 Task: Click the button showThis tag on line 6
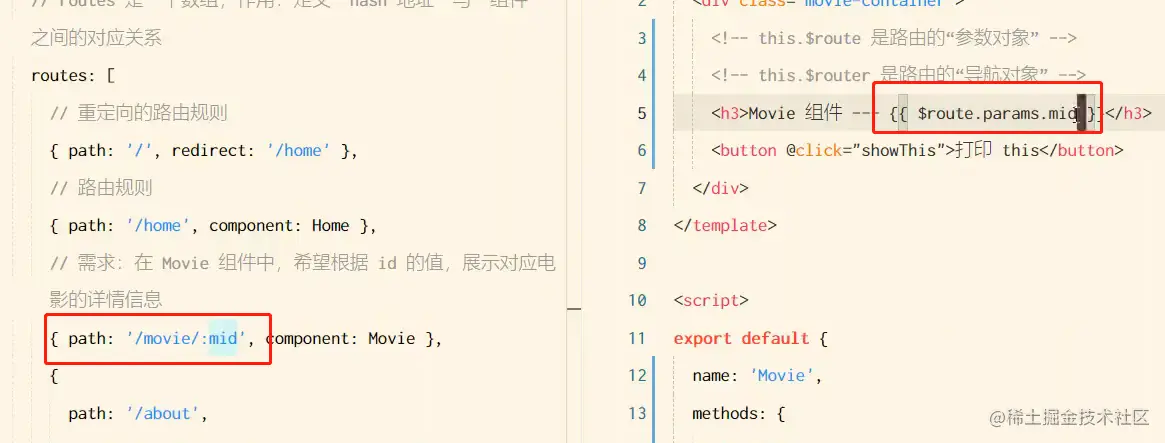tap(917, 150)
